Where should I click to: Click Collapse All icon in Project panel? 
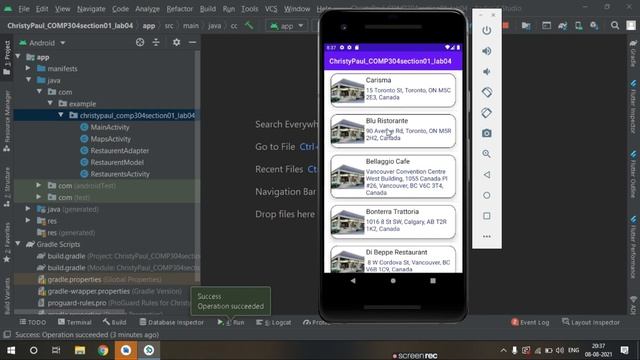click(x=156, y=42)
